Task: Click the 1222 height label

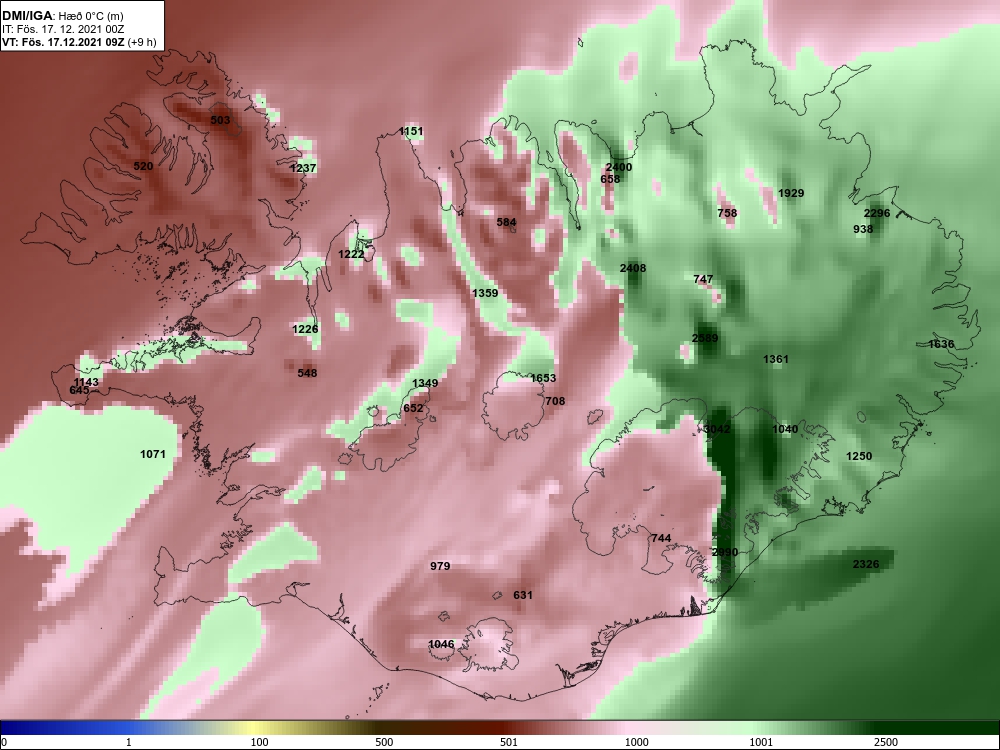Action: (x=351, y=254)
